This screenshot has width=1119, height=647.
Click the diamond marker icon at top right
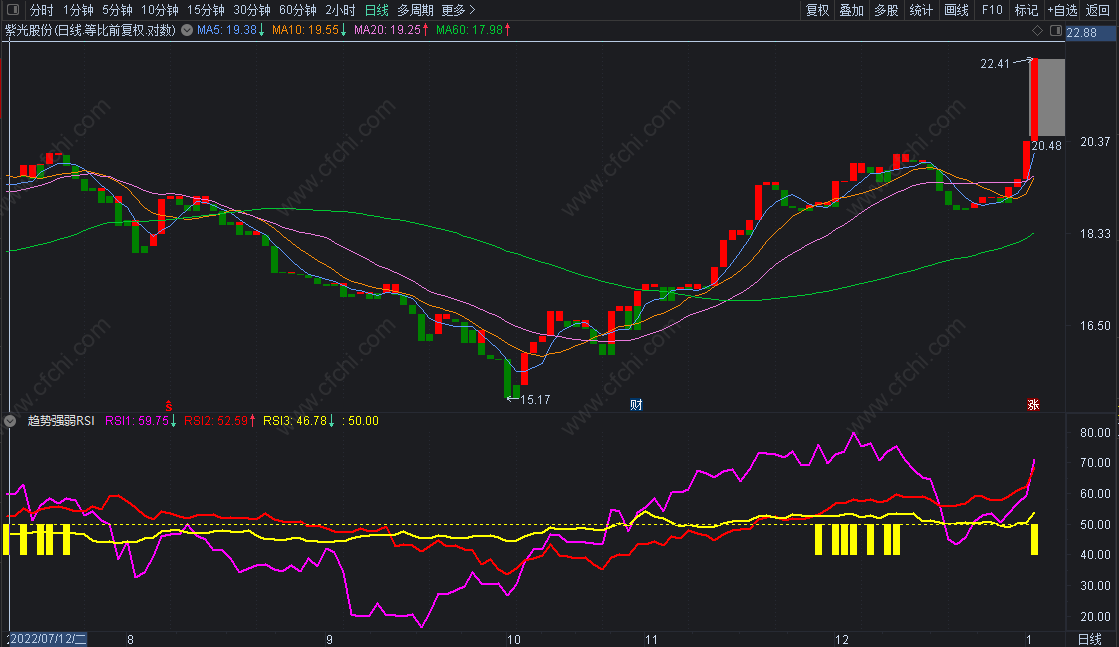tap(1038, 31)
